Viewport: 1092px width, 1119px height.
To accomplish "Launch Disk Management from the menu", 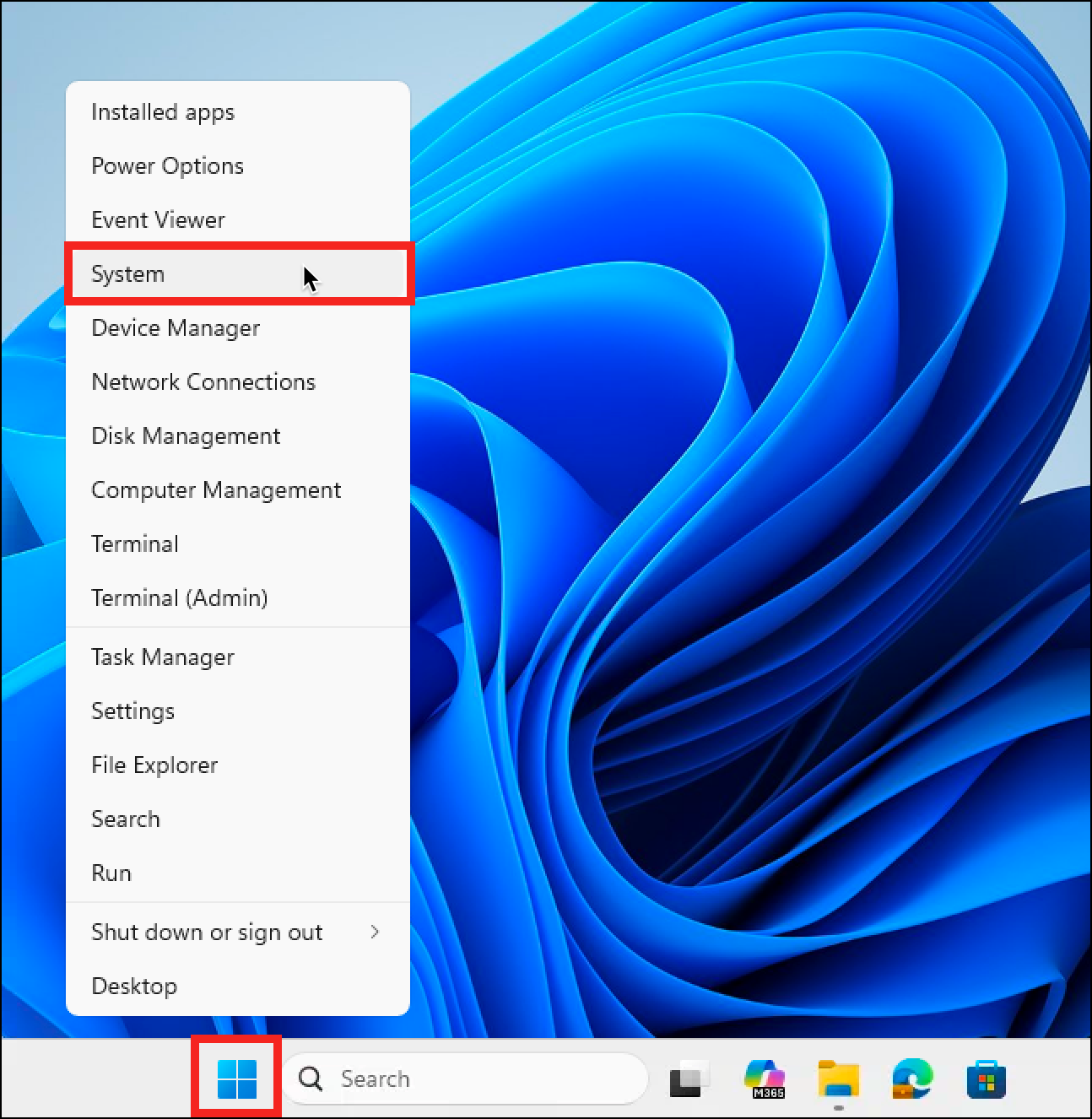I will tap(186, 436).
